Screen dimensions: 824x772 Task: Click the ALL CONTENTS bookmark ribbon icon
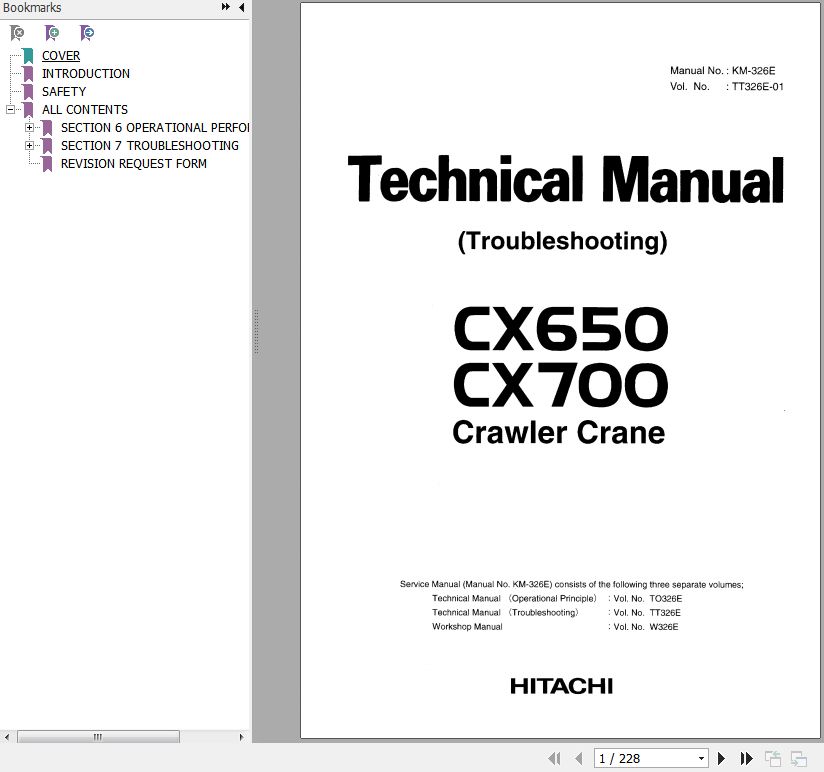point(28,109)
